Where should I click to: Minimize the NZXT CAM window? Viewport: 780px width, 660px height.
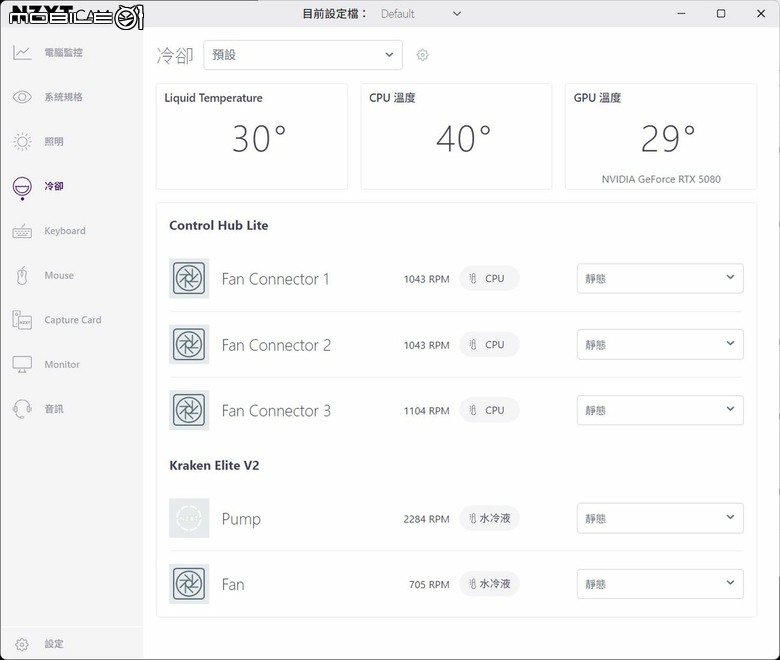tap(682, 14)
